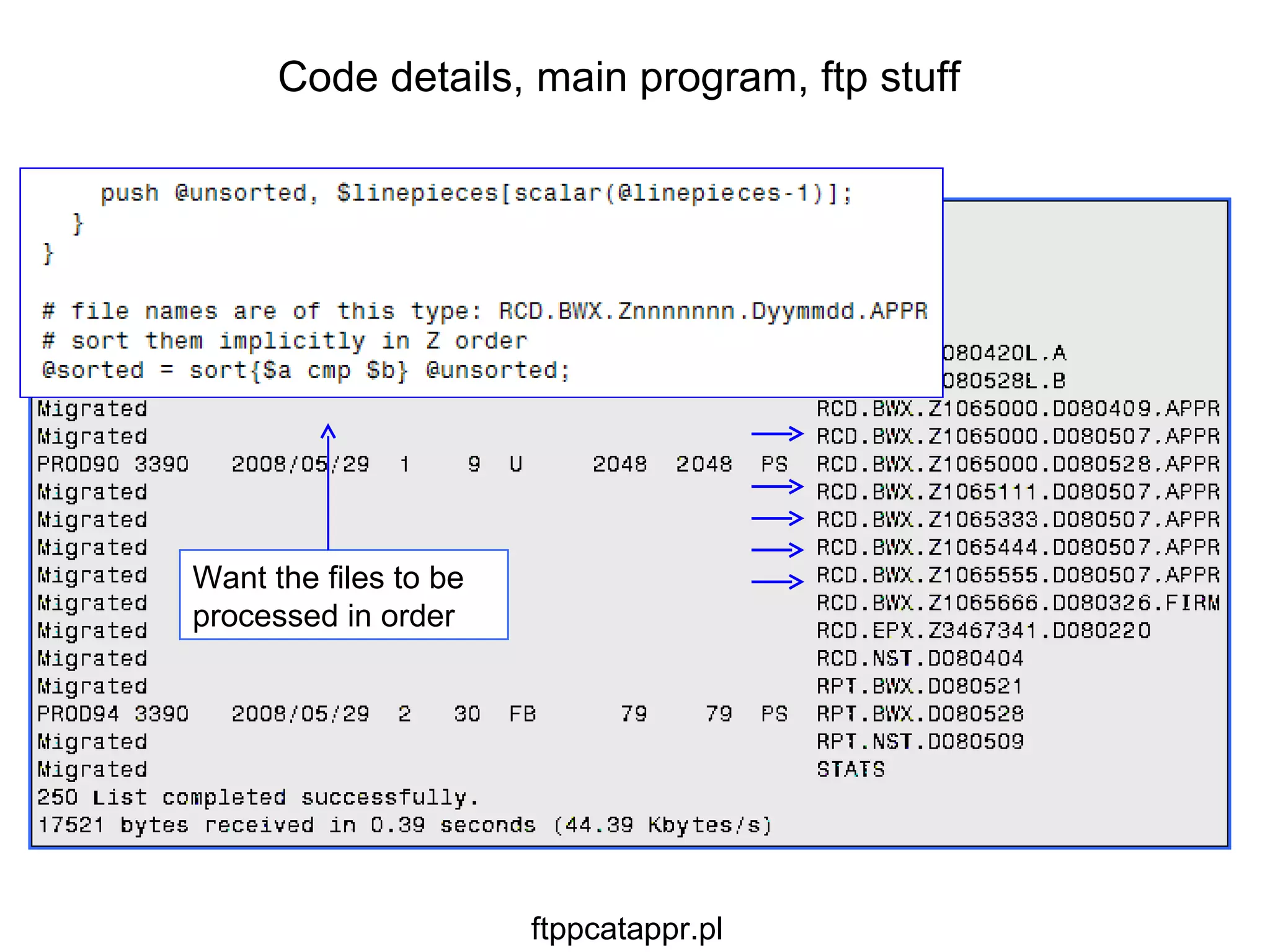
Task: Click the '17521 bytes received' status line
Action: pyautogui.click(x=405, y=825)
